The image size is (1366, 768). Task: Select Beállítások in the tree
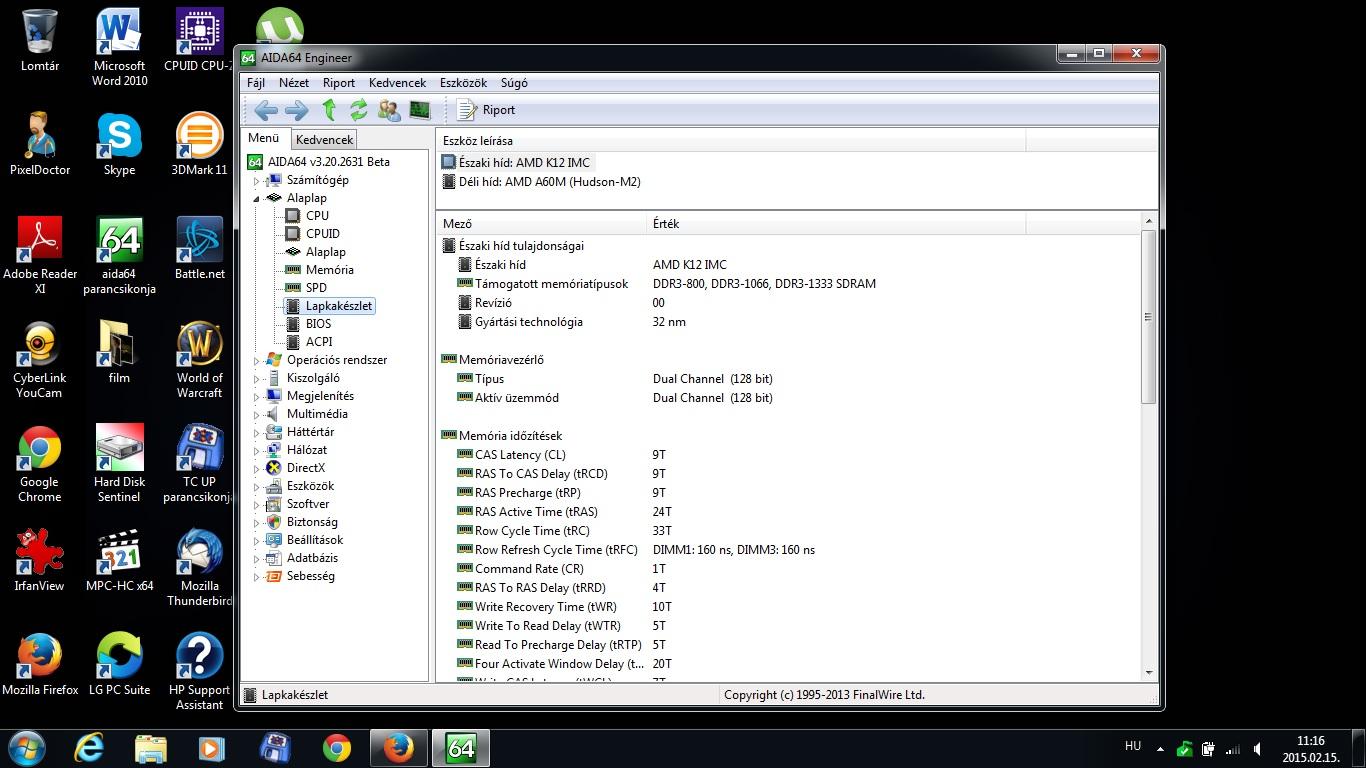pyautogui.click(x=315, y=540)
